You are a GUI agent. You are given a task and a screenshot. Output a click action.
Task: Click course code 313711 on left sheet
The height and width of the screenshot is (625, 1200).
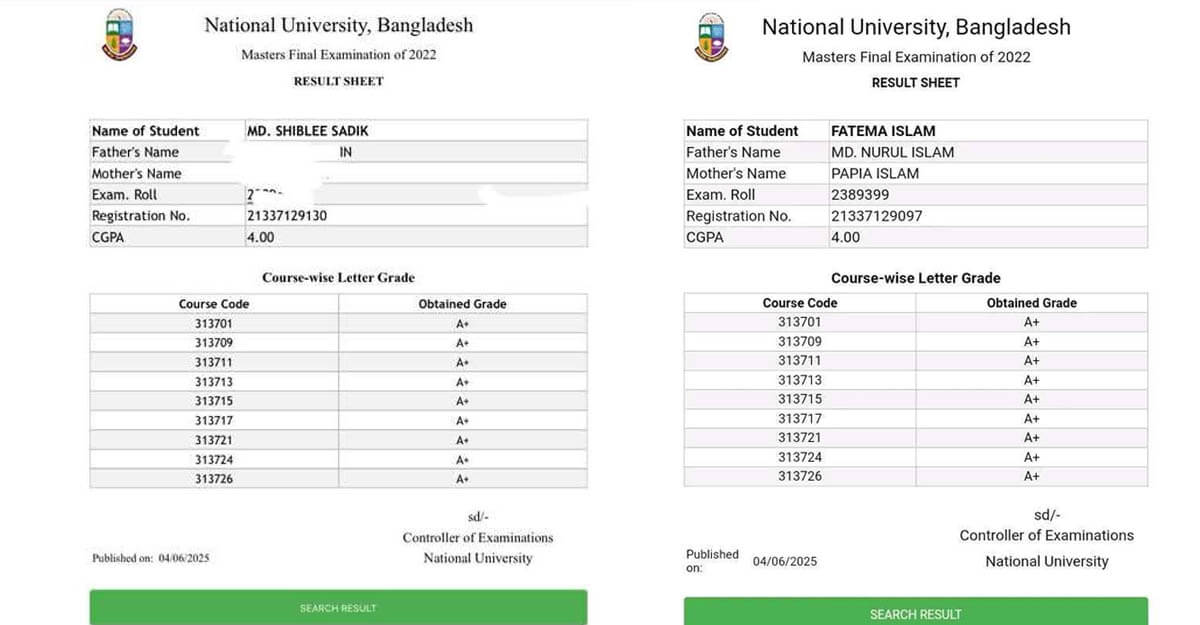[214, 362]
